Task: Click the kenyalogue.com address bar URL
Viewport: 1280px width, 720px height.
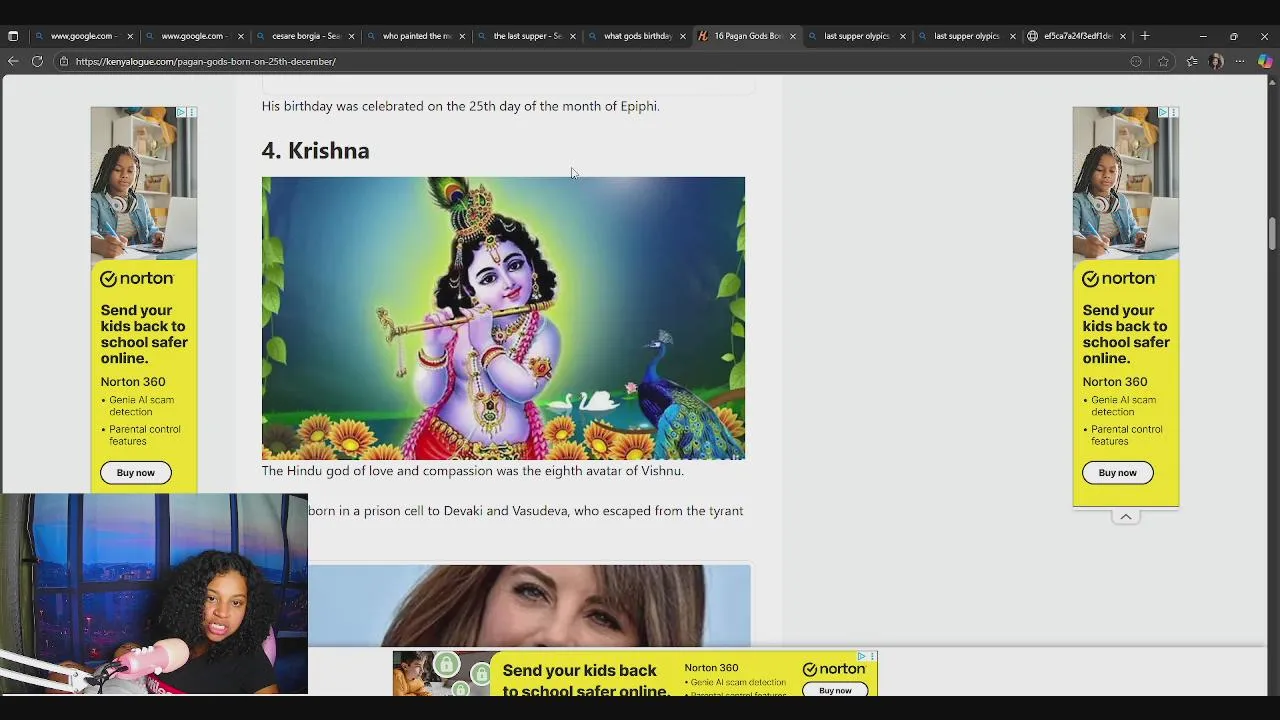Action: pos(205,61)
